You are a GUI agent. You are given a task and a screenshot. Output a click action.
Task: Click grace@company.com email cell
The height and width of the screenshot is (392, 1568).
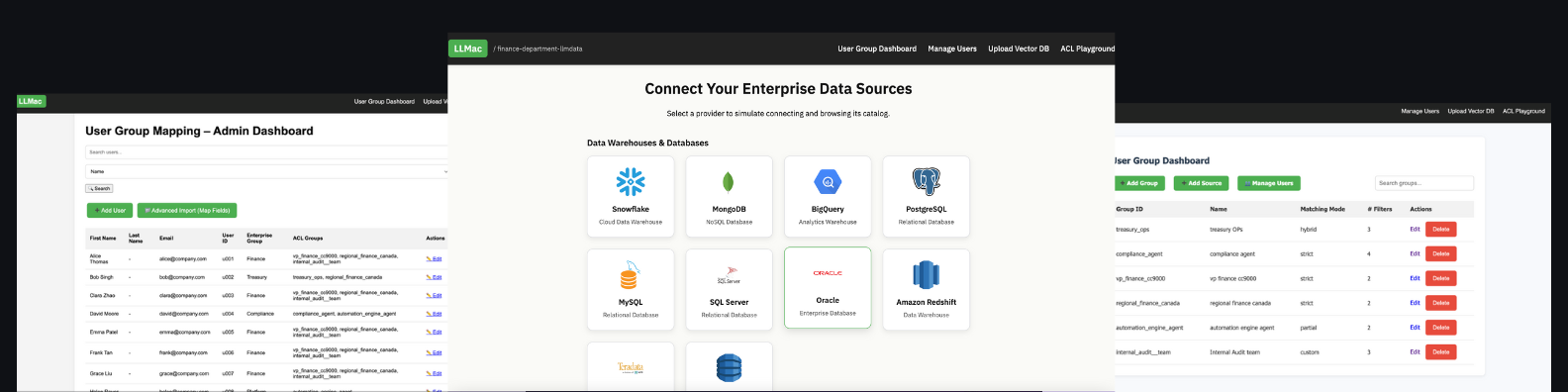point(184,373)
